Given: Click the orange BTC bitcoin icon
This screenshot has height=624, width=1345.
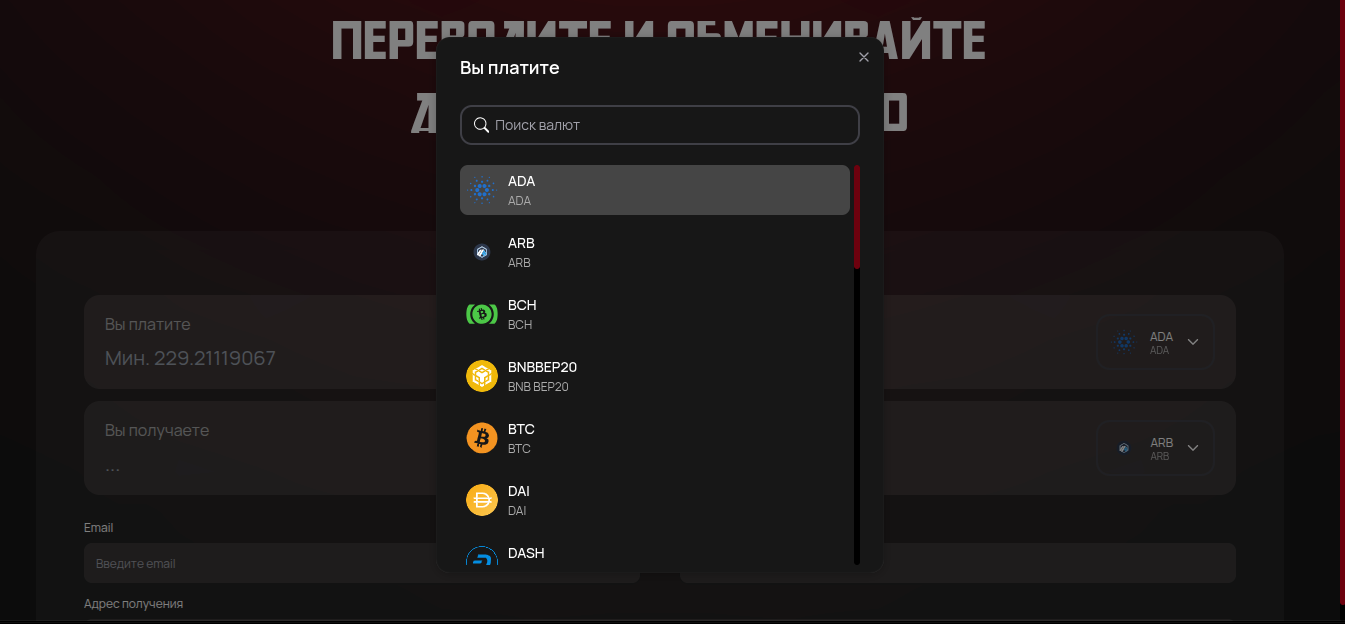Looking at the screenshot, I should click(x=482, y=438).
